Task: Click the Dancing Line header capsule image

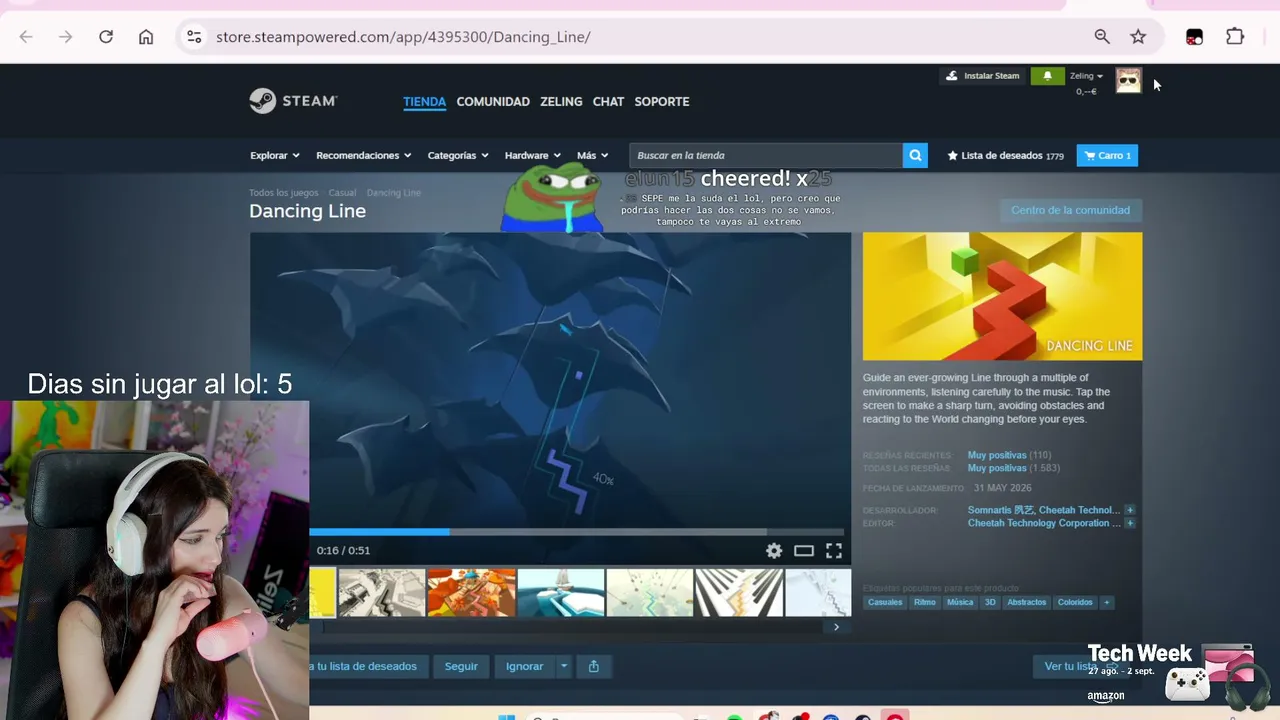Action: coord(1002,296)
